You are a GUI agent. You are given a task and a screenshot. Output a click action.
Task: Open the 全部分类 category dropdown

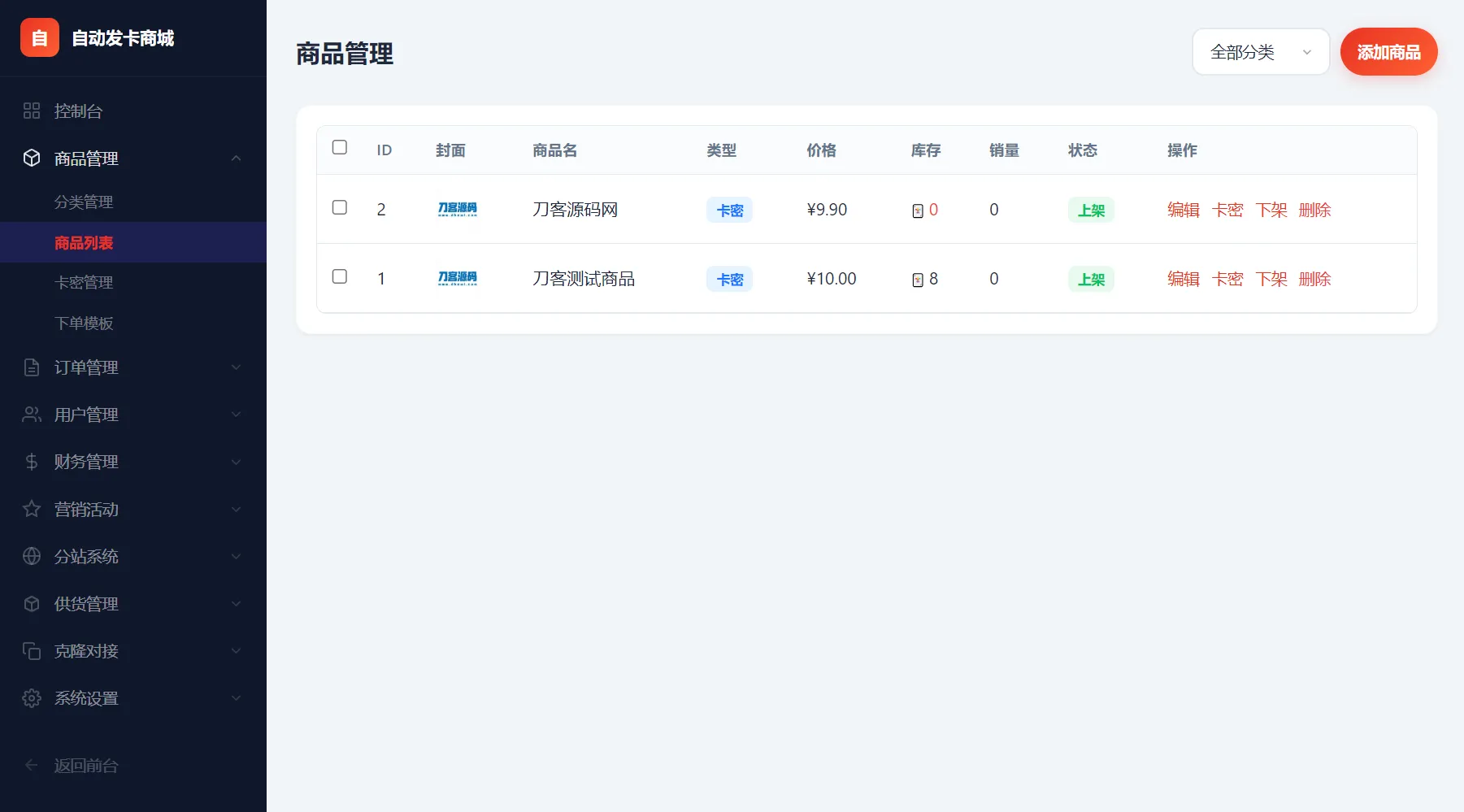(1261, 51)
